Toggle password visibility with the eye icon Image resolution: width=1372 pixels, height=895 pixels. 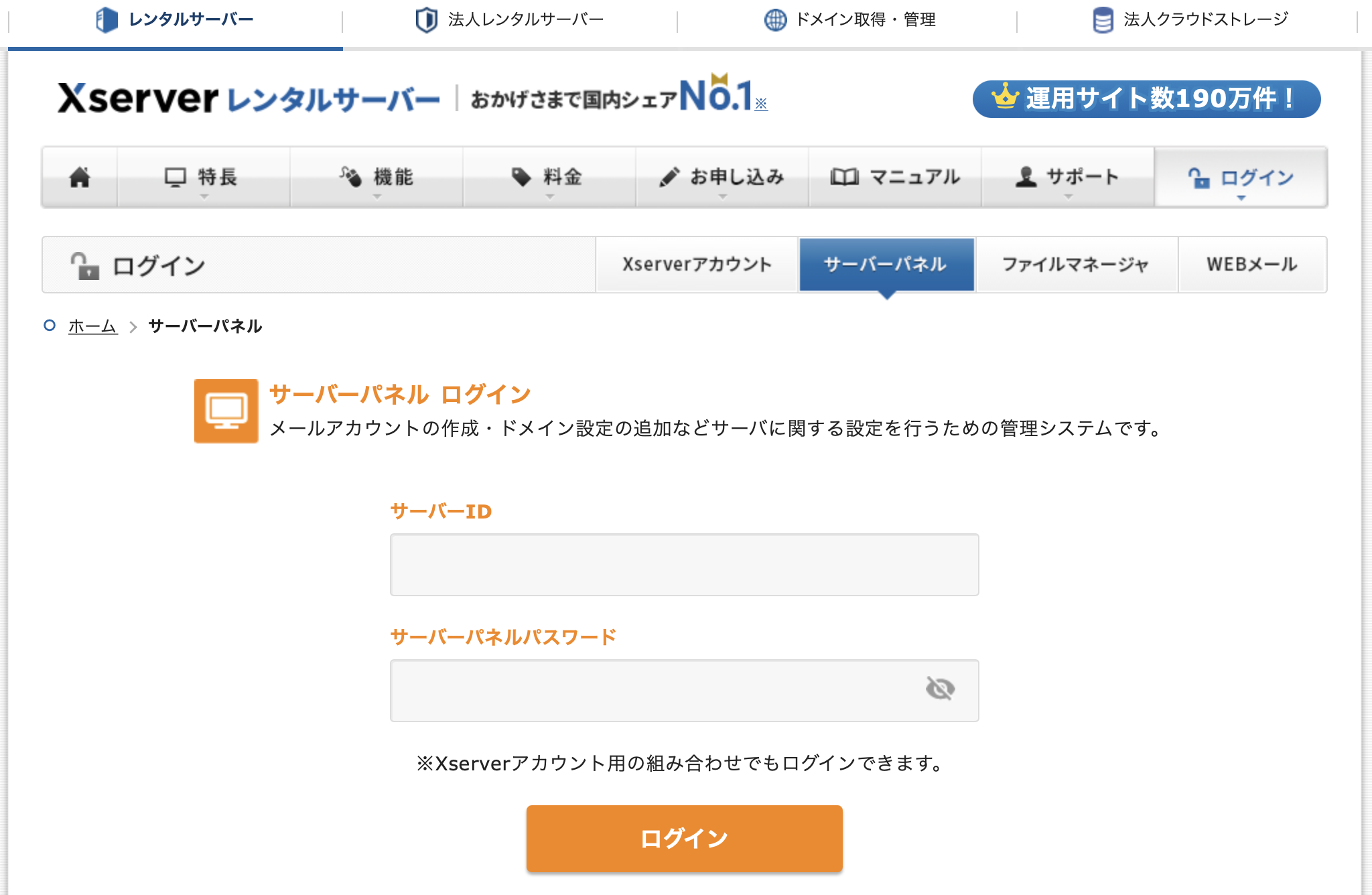pos(940,688)
